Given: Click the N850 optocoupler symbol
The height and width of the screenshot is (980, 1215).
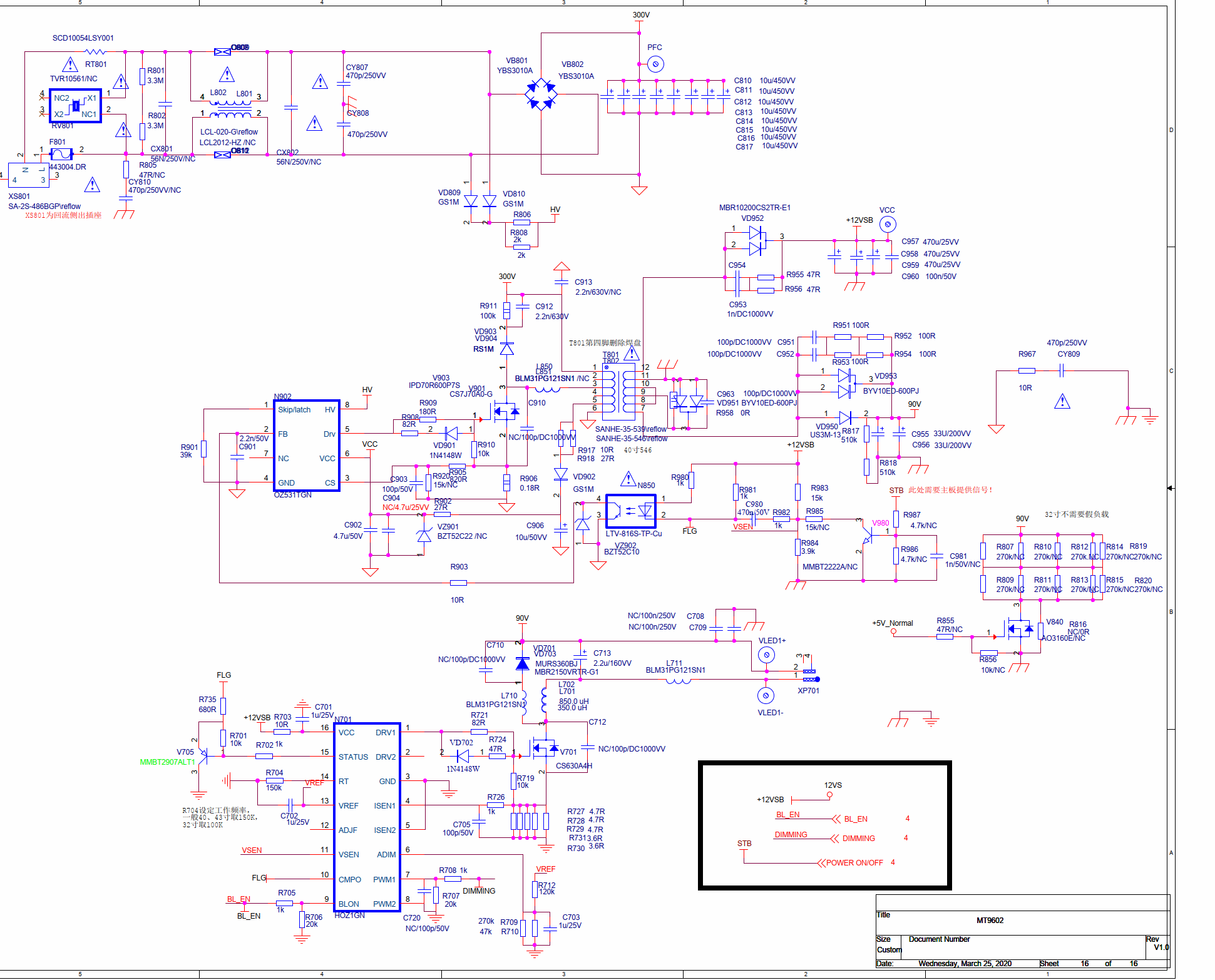Looking at the screenshot, I should [631, 511].
